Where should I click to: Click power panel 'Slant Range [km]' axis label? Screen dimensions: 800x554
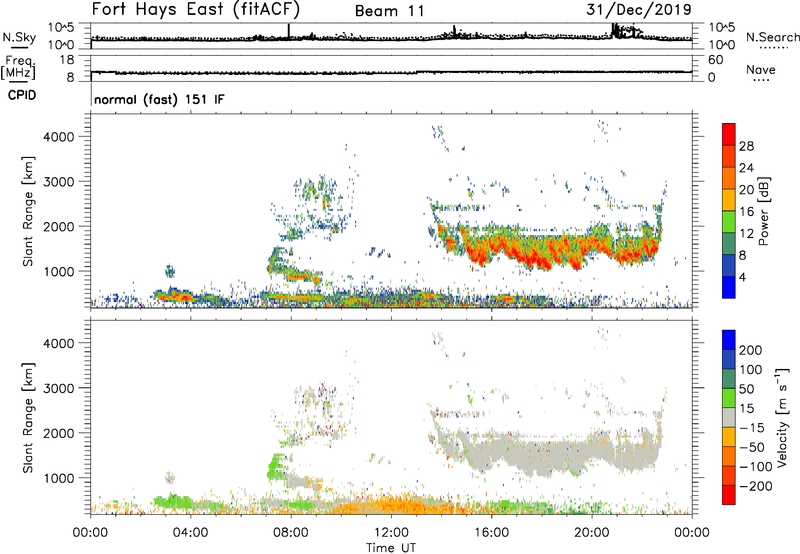pos(28,211)
